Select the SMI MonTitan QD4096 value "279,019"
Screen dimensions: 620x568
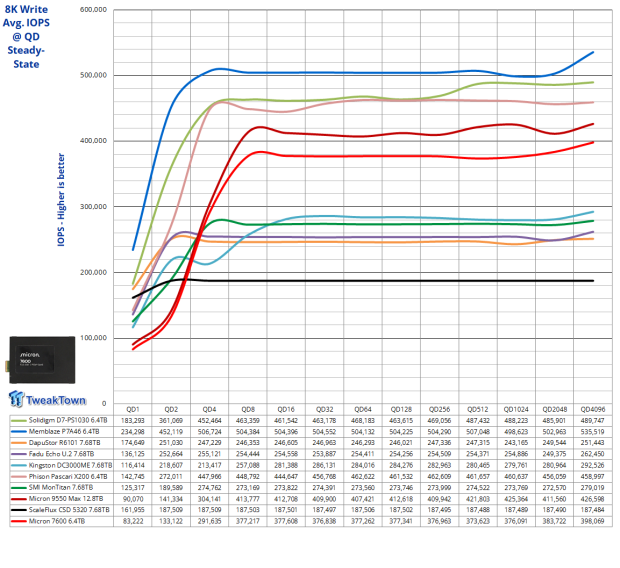(x=593, y=487)
